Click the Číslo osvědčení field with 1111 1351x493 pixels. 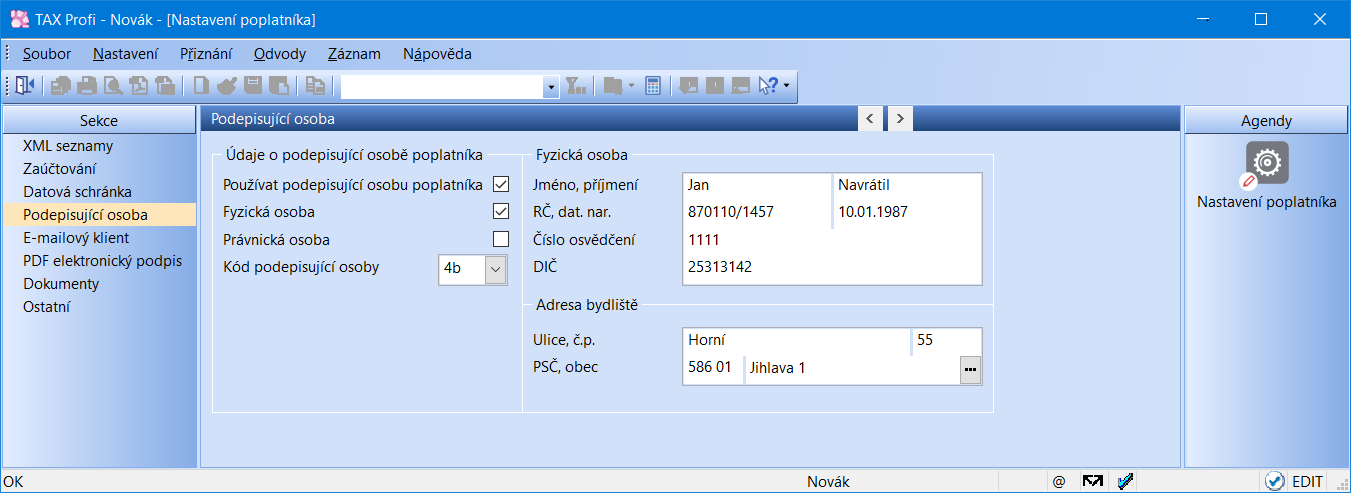pos(830,240)
